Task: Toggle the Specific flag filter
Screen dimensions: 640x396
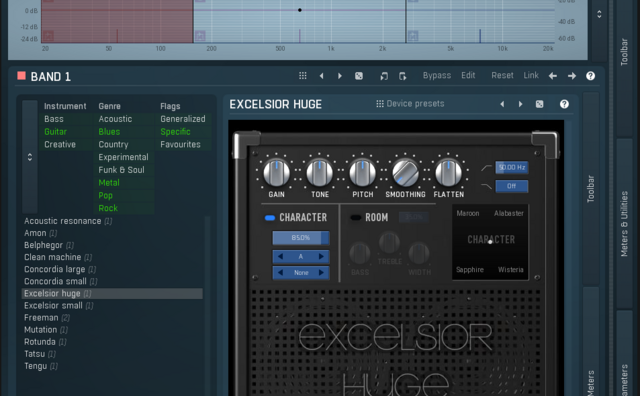Action: pyautogui.click(x=175, y=131)
